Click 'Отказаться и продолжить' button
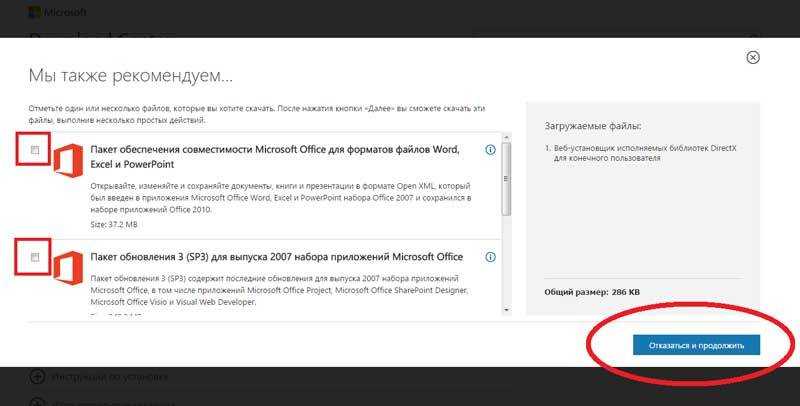 [696, 345]
